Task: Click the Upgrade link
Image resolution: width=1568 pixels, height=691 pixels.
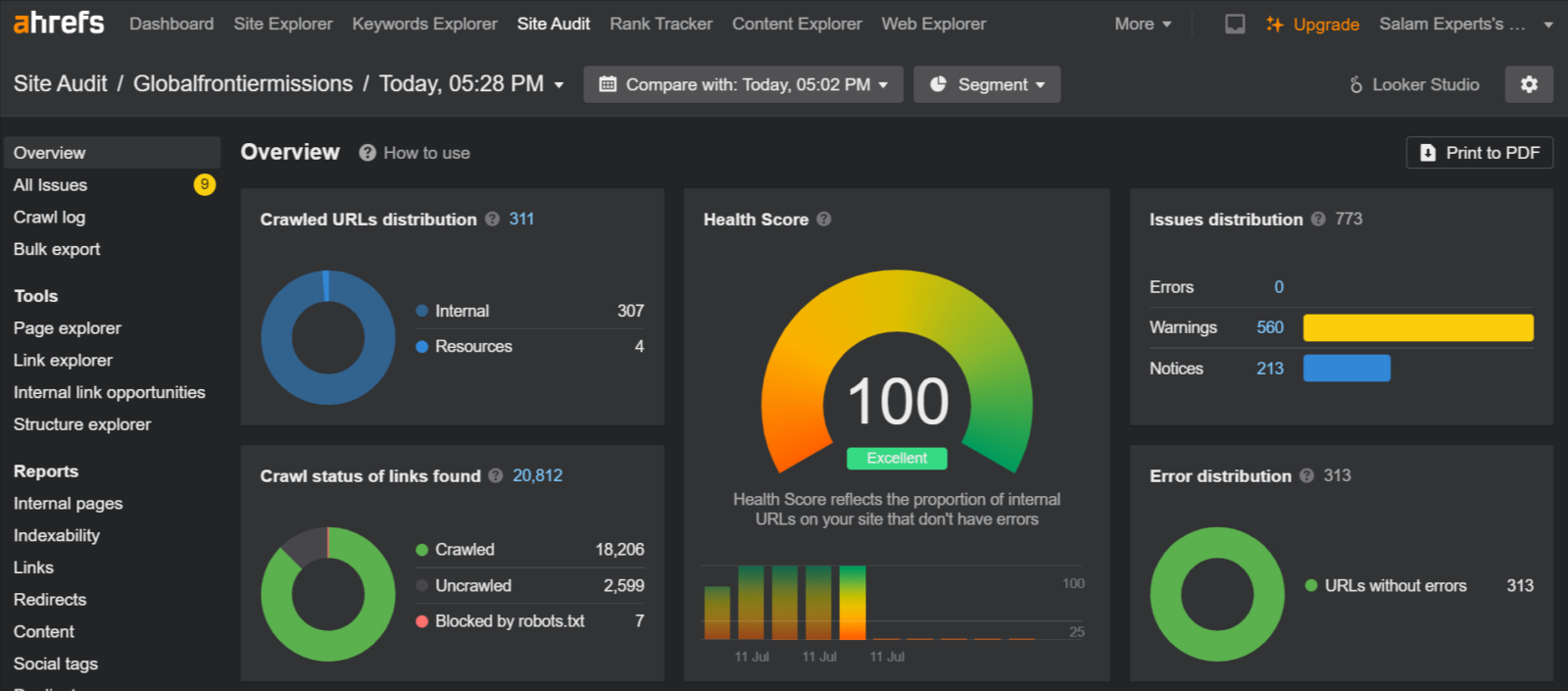Action: click(x=1326, y=25)
